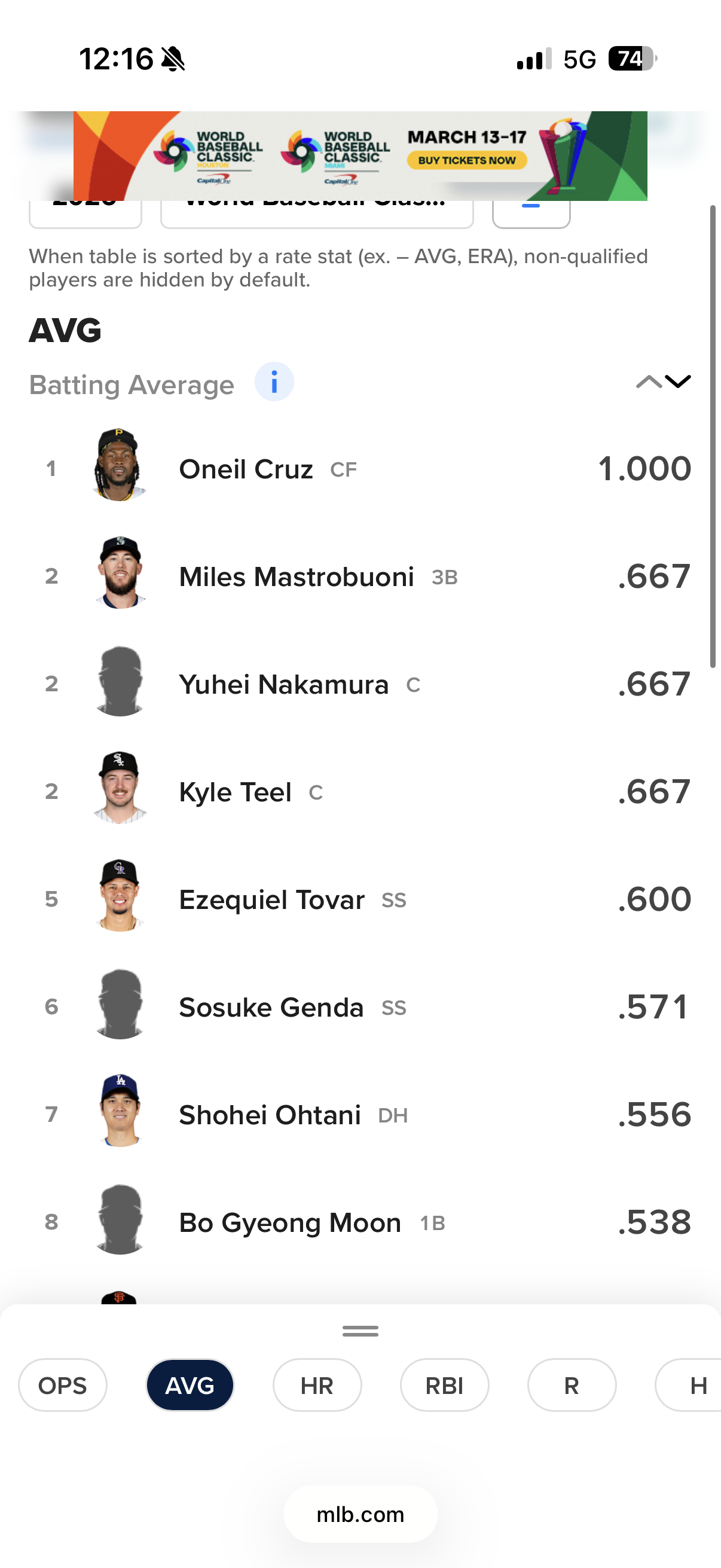Select the AVG stat pill
Viewport: 721px width, 1568px height.
(190, 1385)
